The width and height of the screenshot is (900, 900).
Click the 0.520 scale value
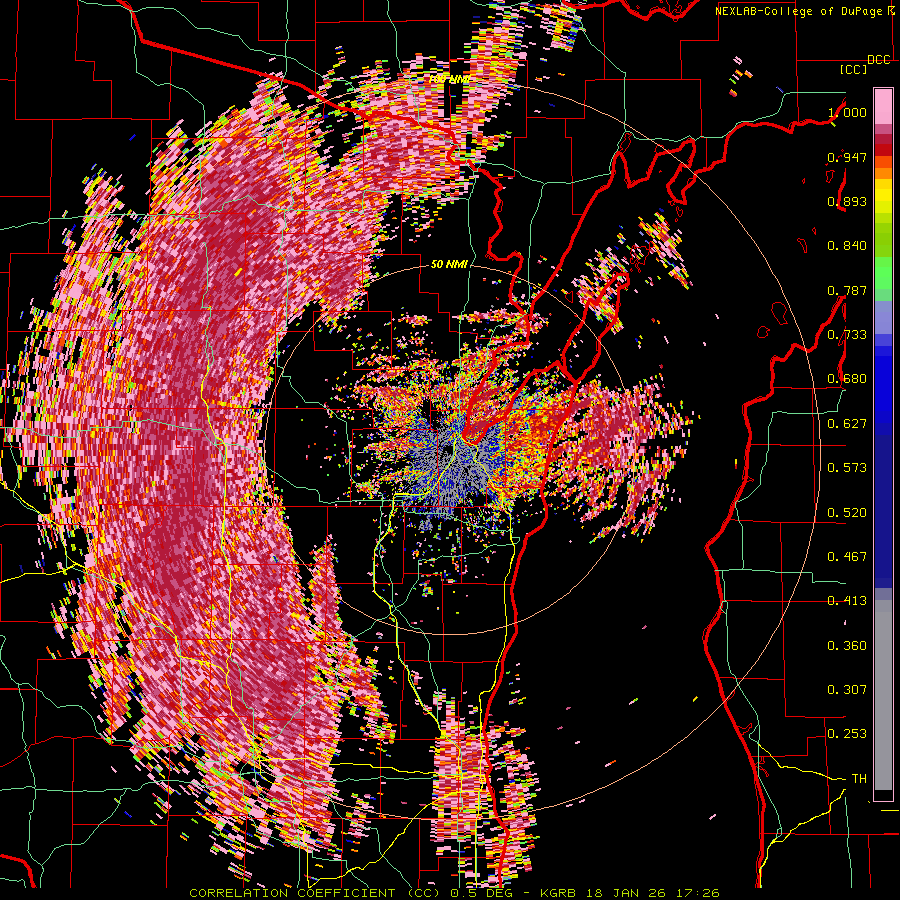847,513
